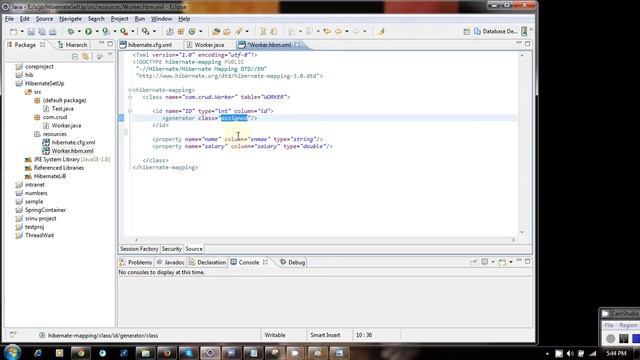
Task: Click the green Run button icon
Action: (x=88, y=31)
